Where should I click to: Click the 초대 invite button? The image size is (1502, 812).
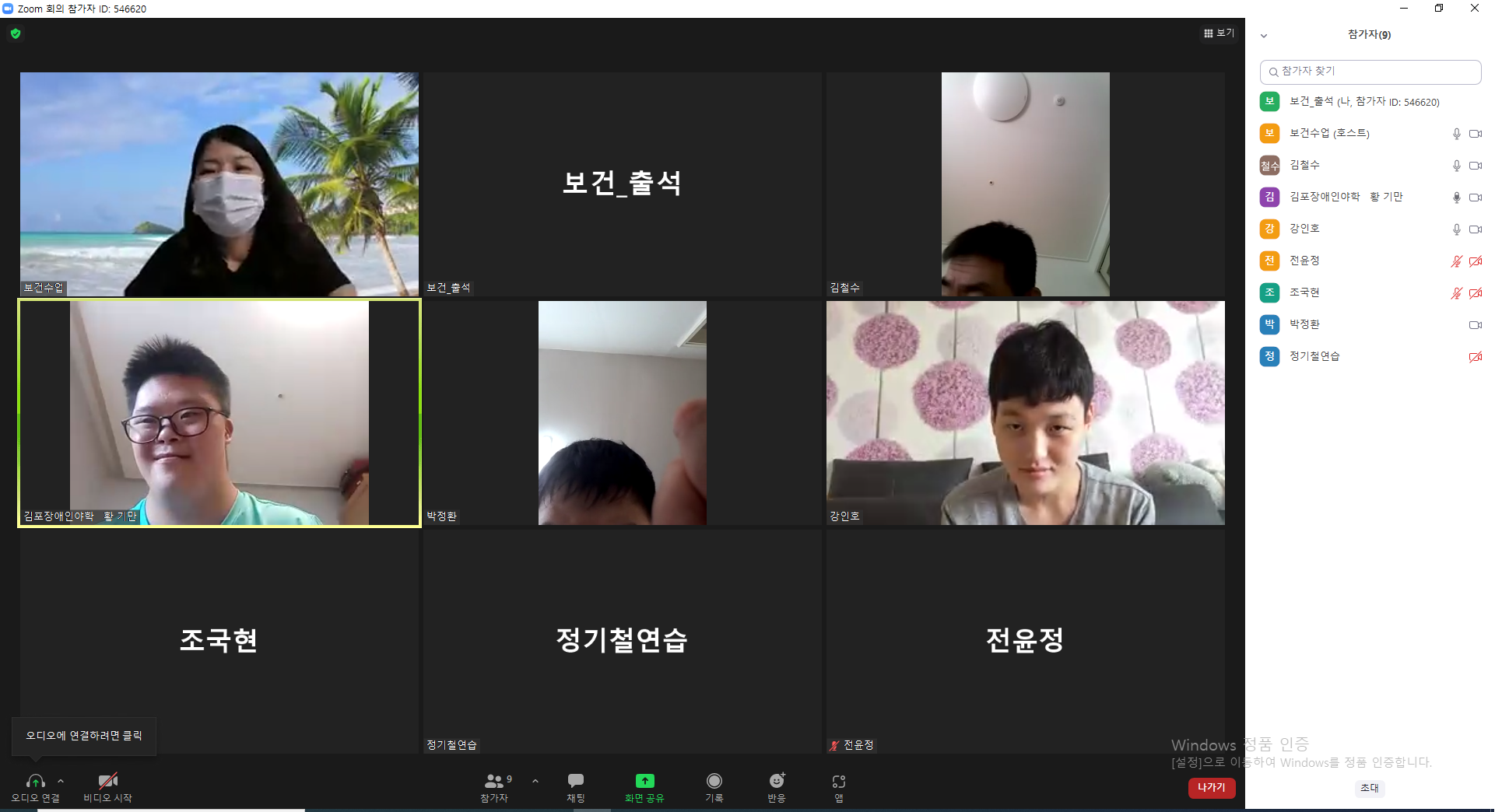[1370, 788]
